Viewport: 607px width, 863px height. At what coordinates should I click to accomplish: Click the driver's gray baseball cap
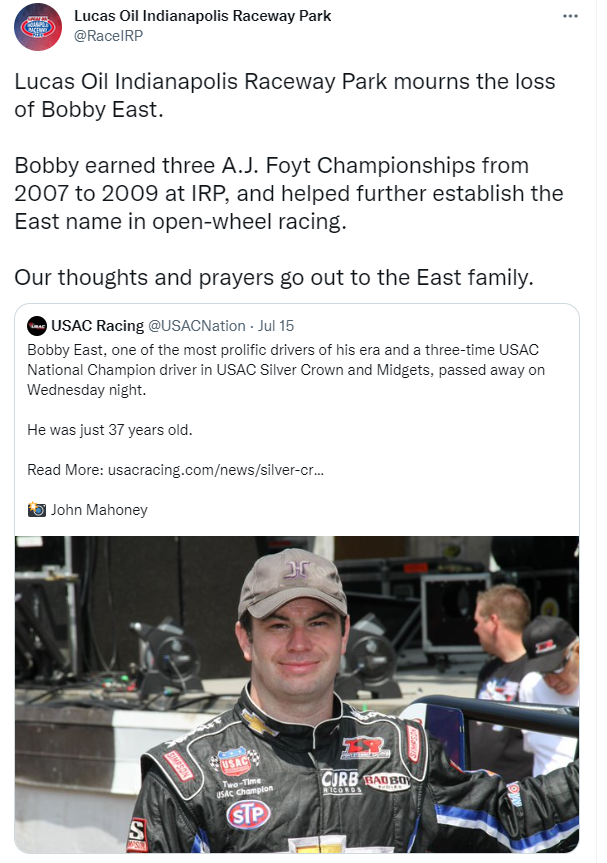tap(293, 582)
